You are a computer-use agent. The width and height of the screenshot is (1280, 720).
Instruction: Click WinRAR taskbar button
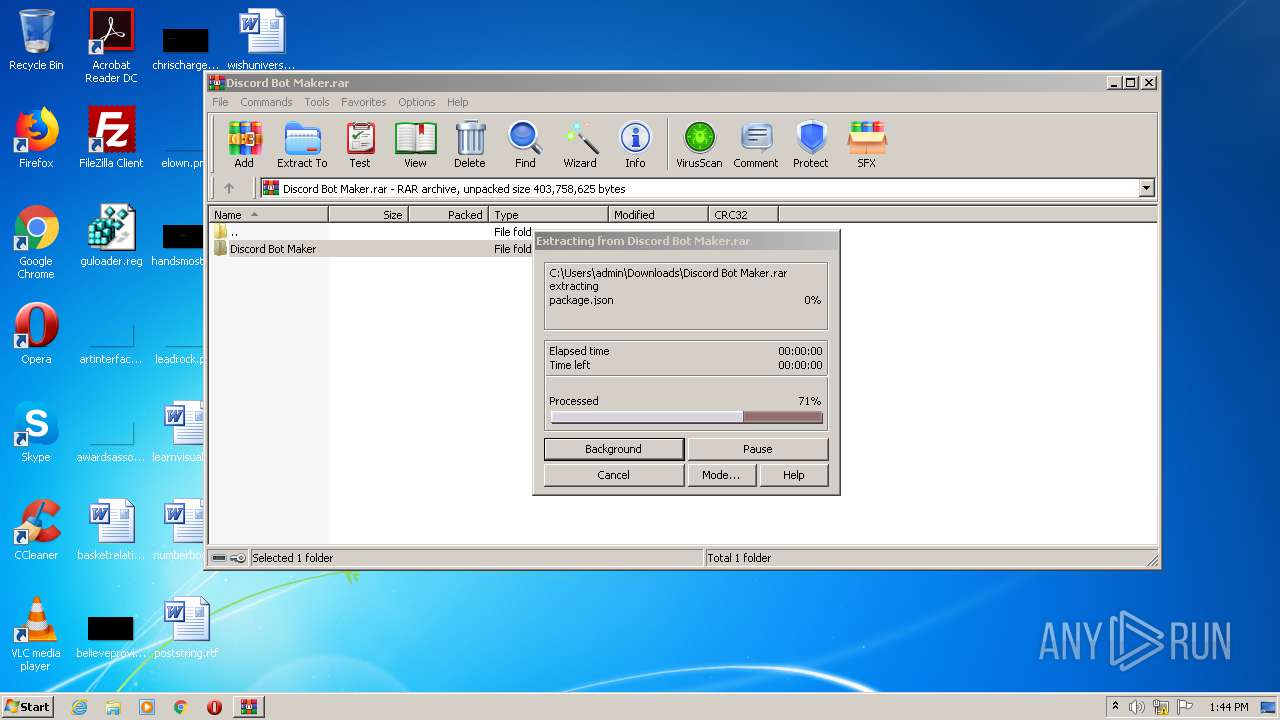point(248,707)
